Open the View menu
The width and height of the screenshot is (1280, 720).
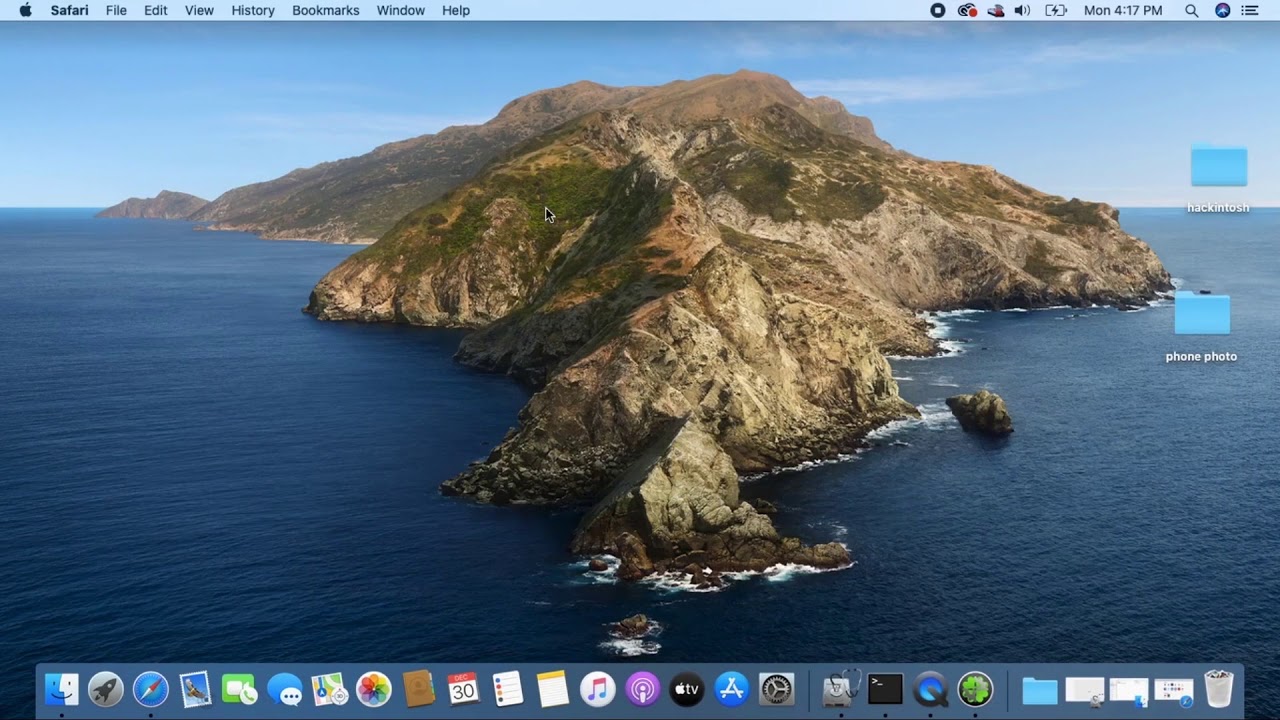(199, 10)
